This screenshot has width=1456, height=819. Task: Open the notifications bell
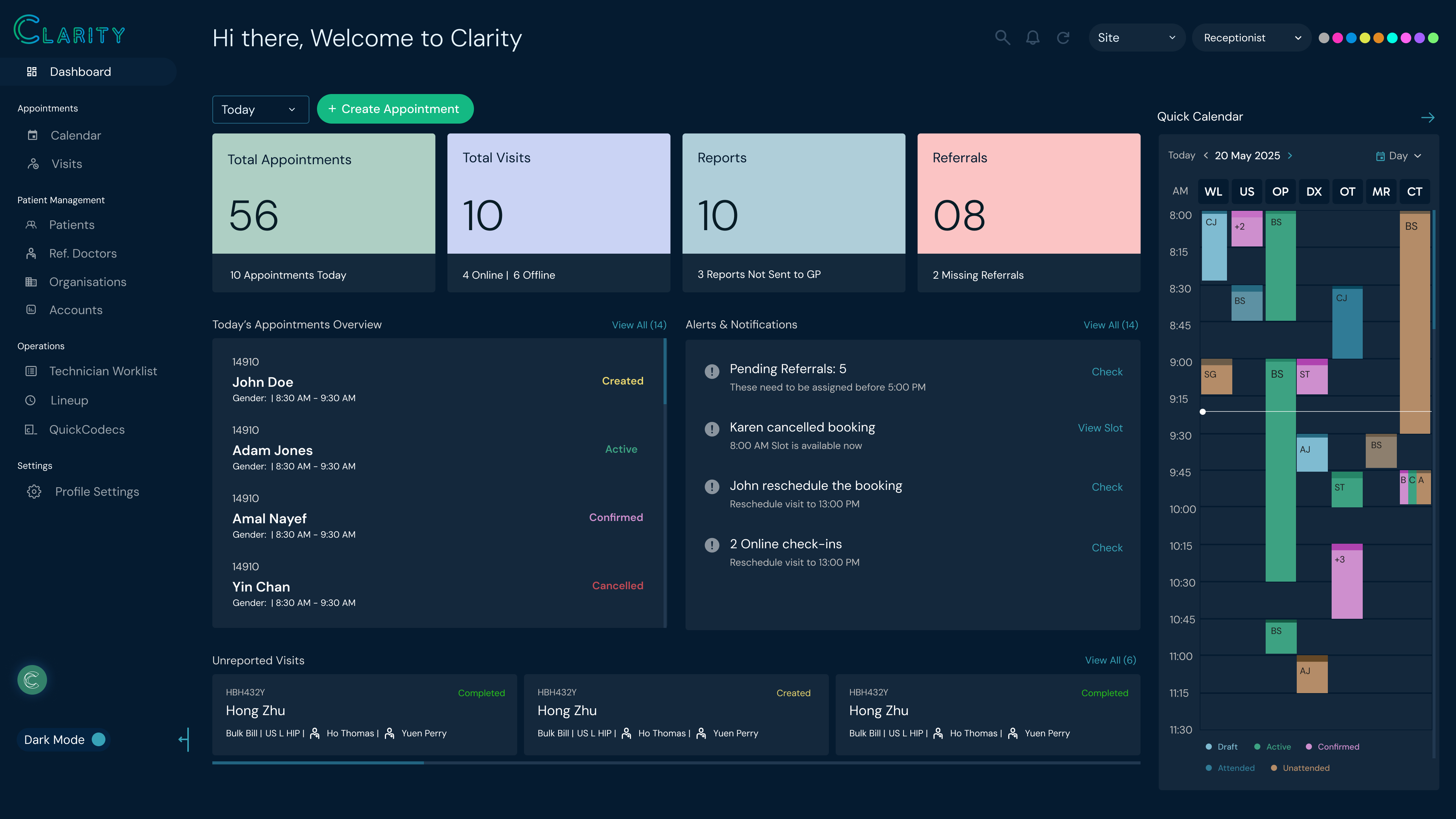(x=1032, y=38)
